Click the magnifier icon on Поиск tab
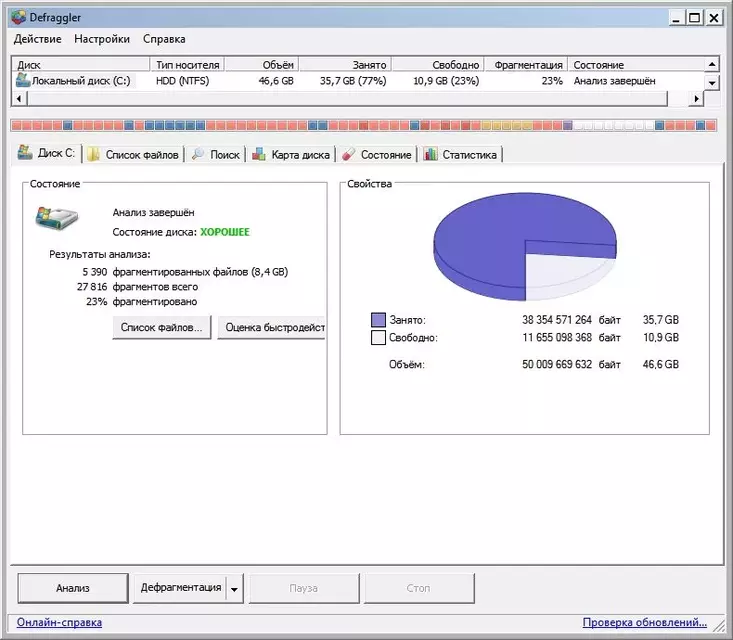Image resolution: width=733 pixels, height=640 pixels. point(198,154)
